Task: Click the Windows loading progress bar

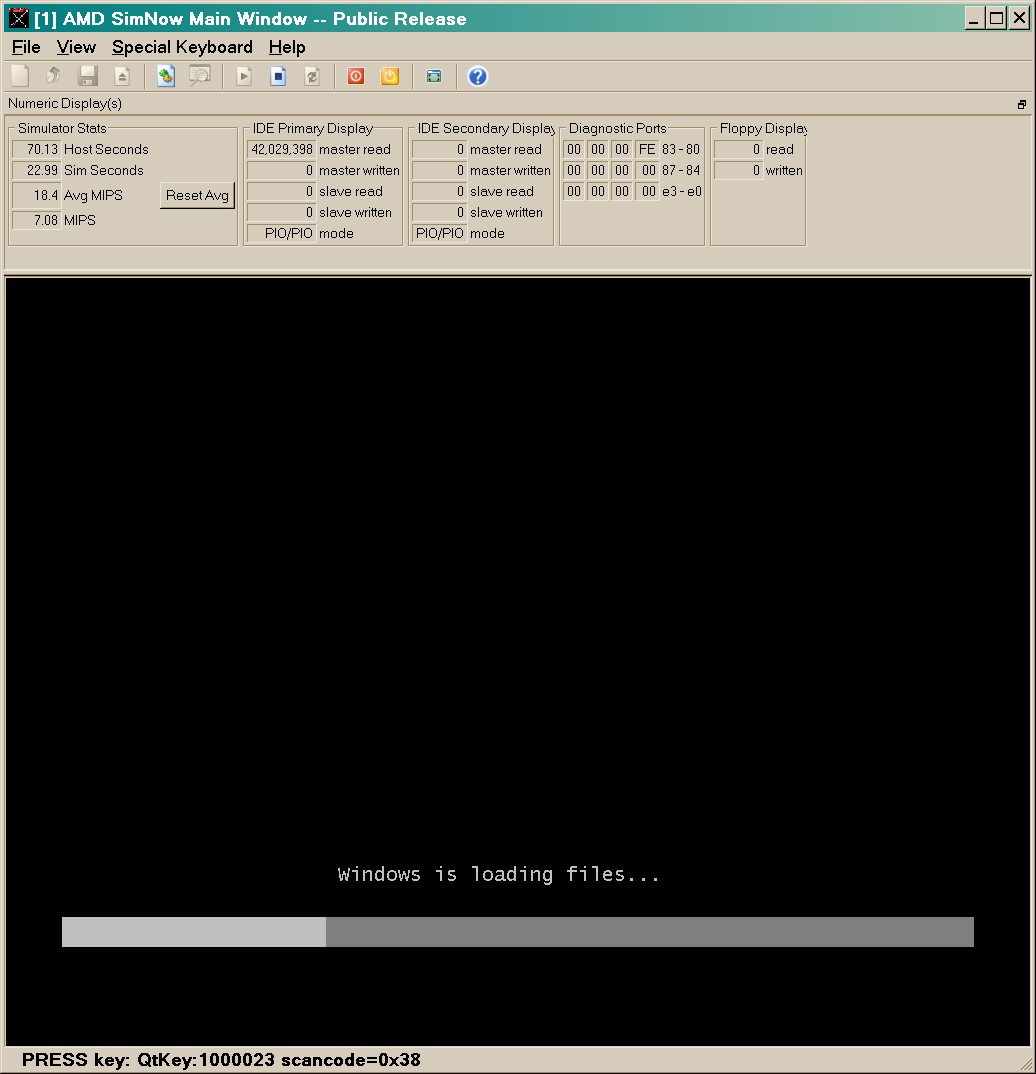Action: point(517,932)
